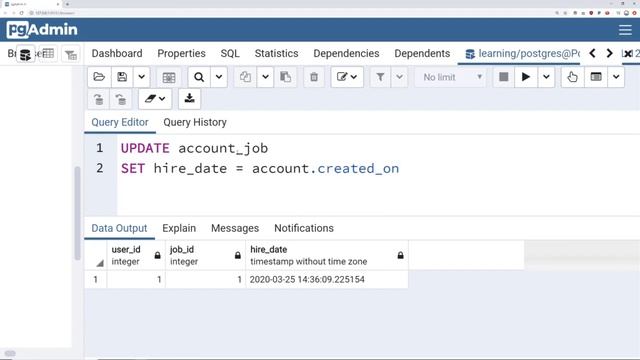Click the Delete trash icon

tap(314, 77)
